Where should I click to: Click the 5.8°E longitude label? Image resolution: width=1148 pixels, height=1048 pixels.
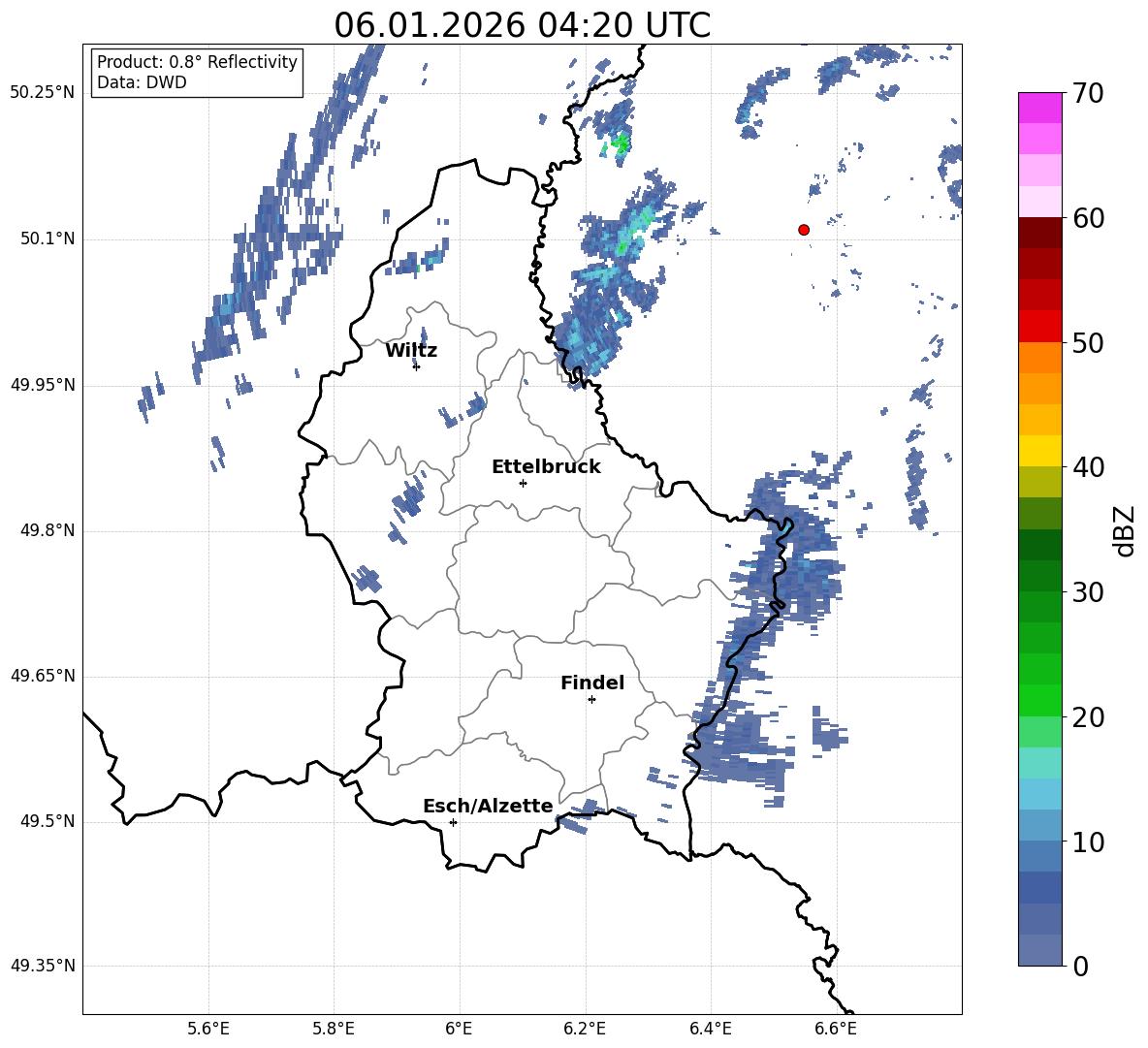(x=334, y=1029)
